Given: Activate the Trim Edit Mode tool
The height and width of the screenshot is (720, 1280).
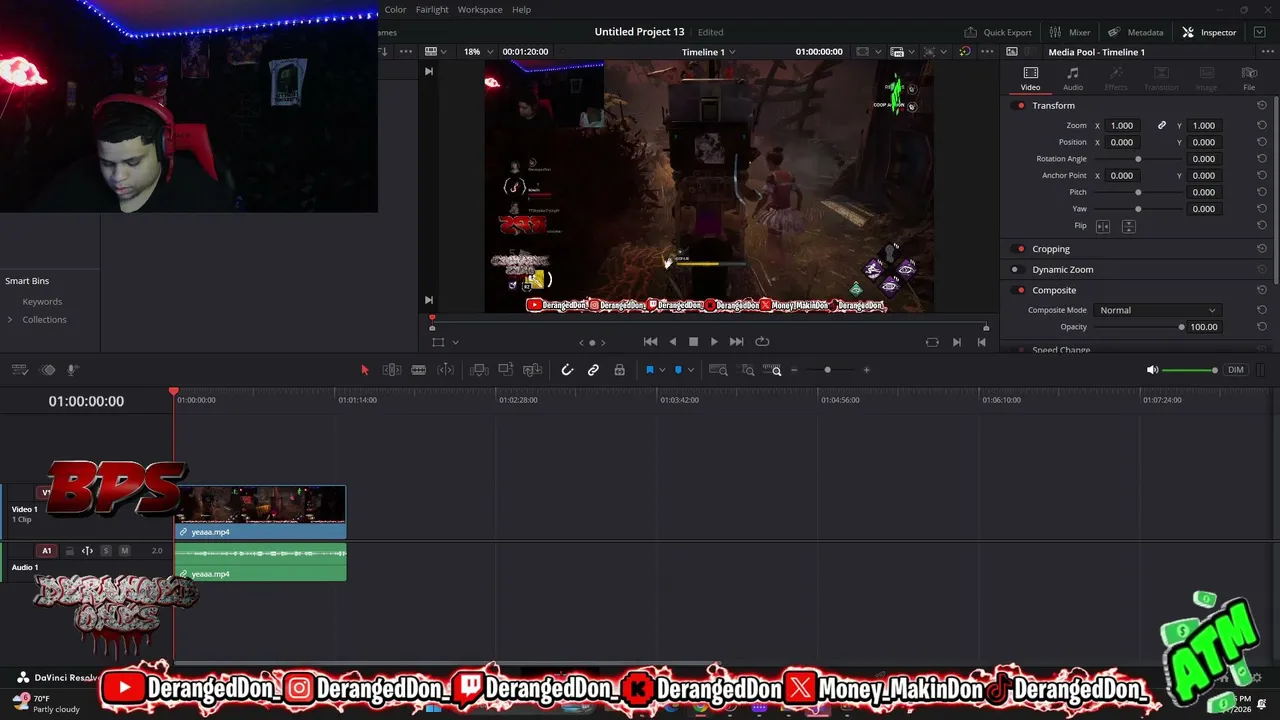Looking at the screenshot, I should (391, 370).
